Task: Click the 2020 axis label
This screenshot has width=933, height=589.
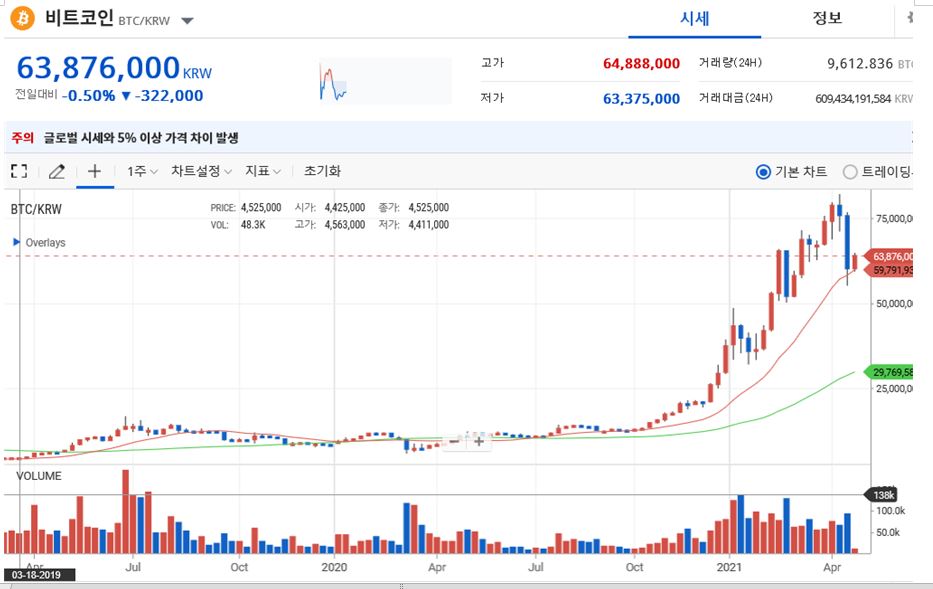Action: pos(334,567)
